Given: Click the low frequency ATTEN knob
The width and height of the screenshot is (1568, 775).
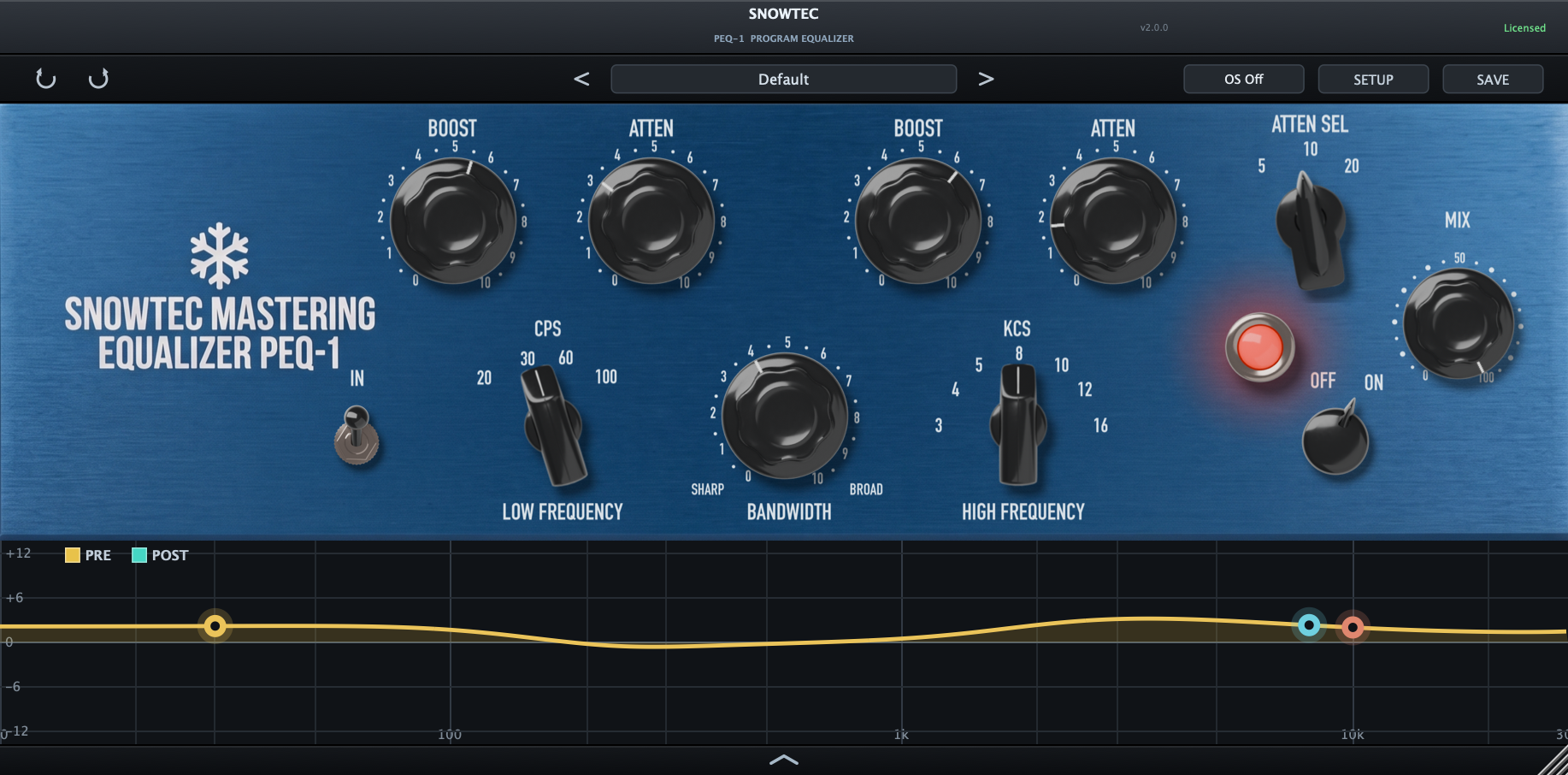Looking at the screenshot, I should coord(651,221).
